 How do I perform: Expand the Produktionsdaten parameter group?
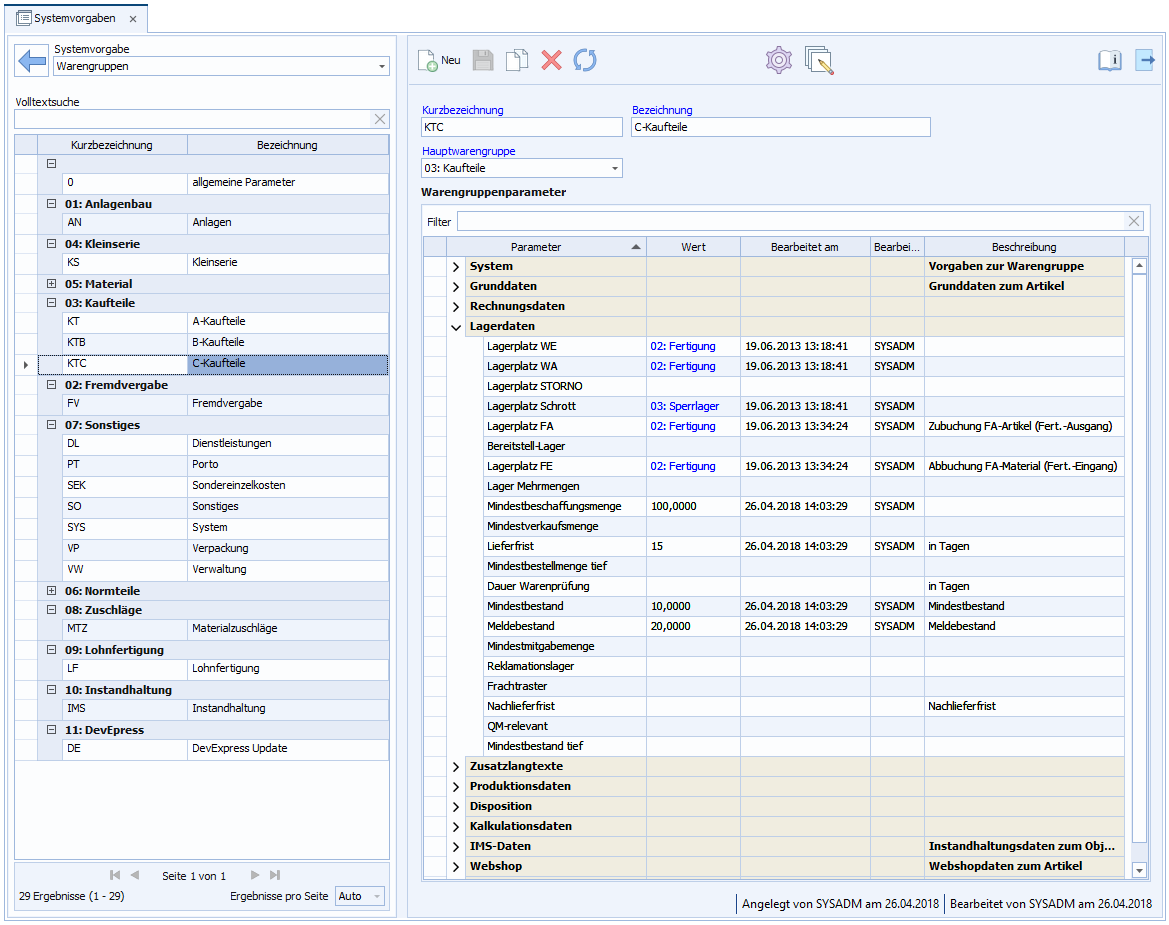click(456, 787)
